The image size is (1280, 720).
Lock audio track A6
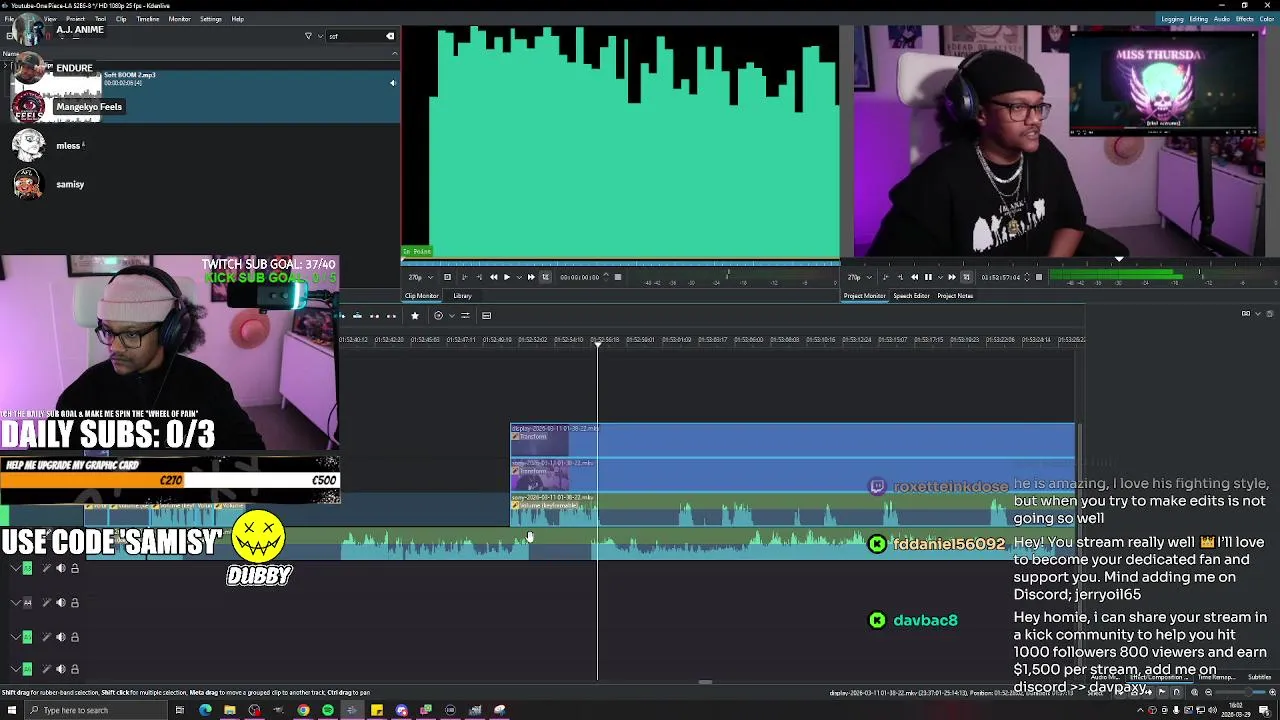pyautogui.click(x=74, y=668)
